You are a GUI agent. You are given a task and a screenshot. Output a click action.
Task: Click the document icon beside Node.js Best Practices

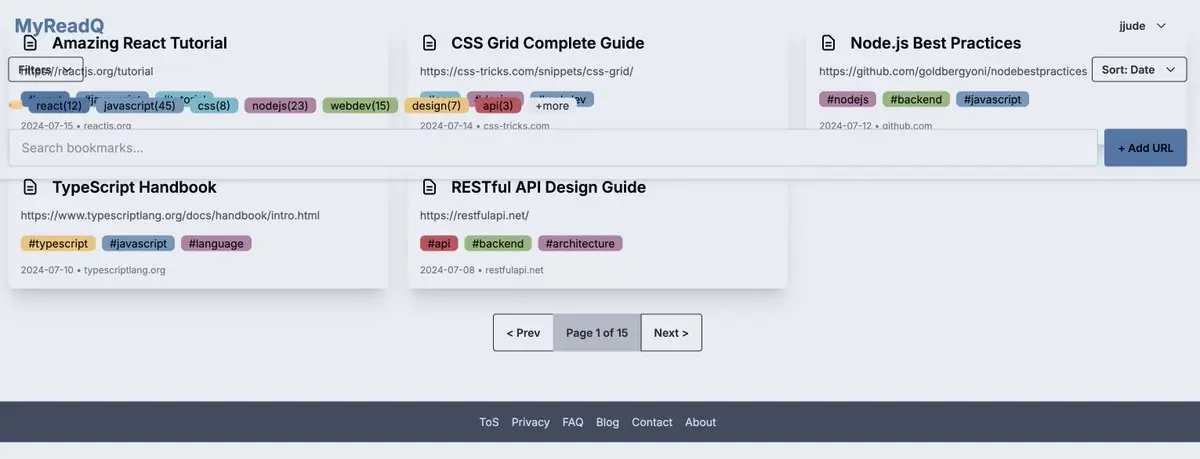coord(828,43)
